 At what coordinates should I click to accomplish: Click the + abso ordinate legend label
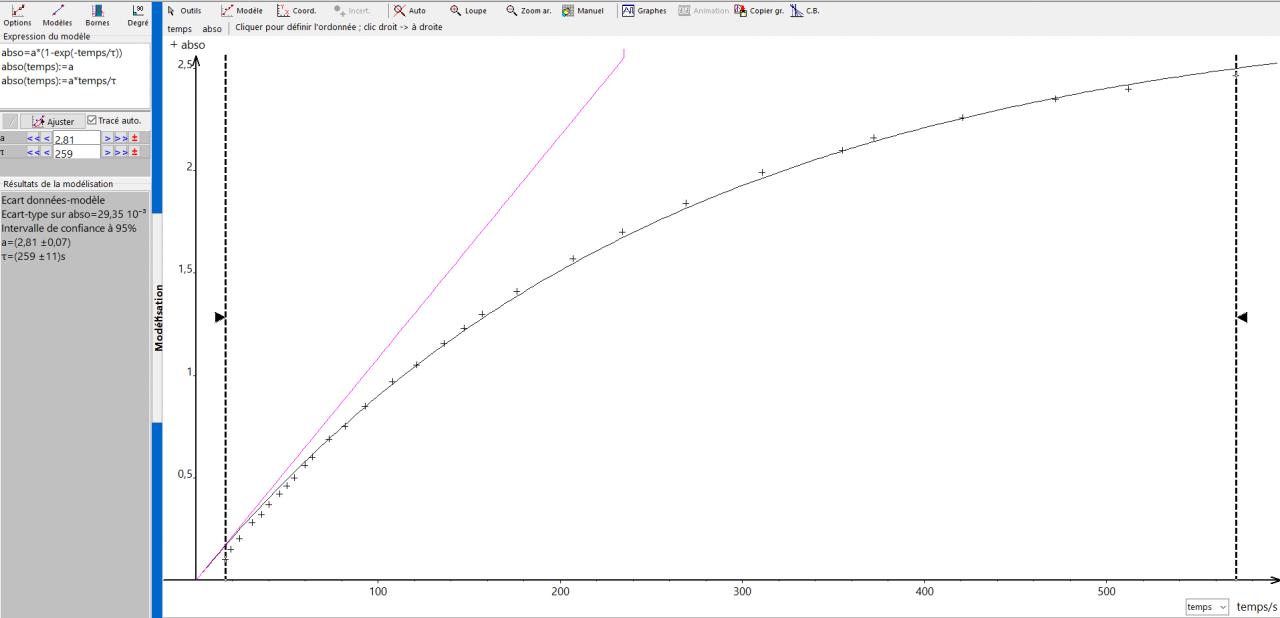[187, 45]
